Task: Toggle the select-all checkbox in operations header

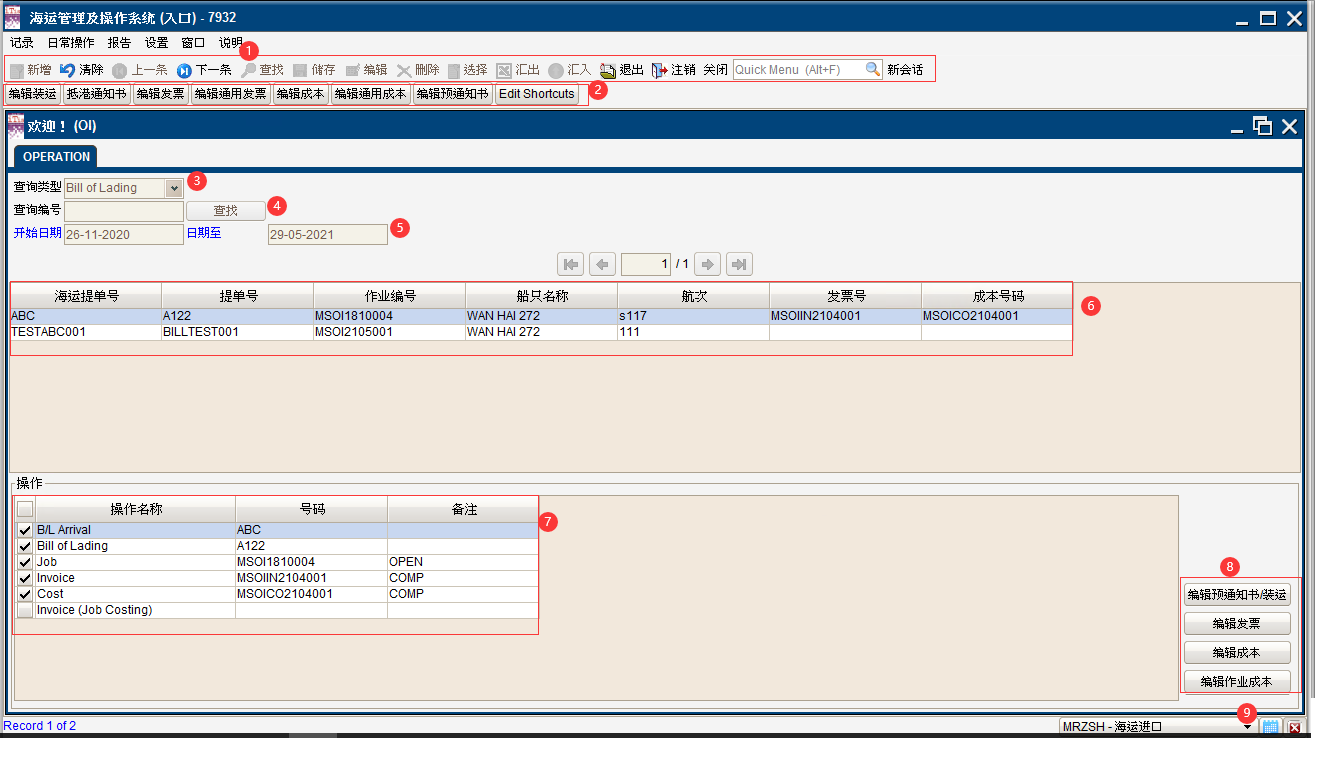Action: (x=25, y=509)
